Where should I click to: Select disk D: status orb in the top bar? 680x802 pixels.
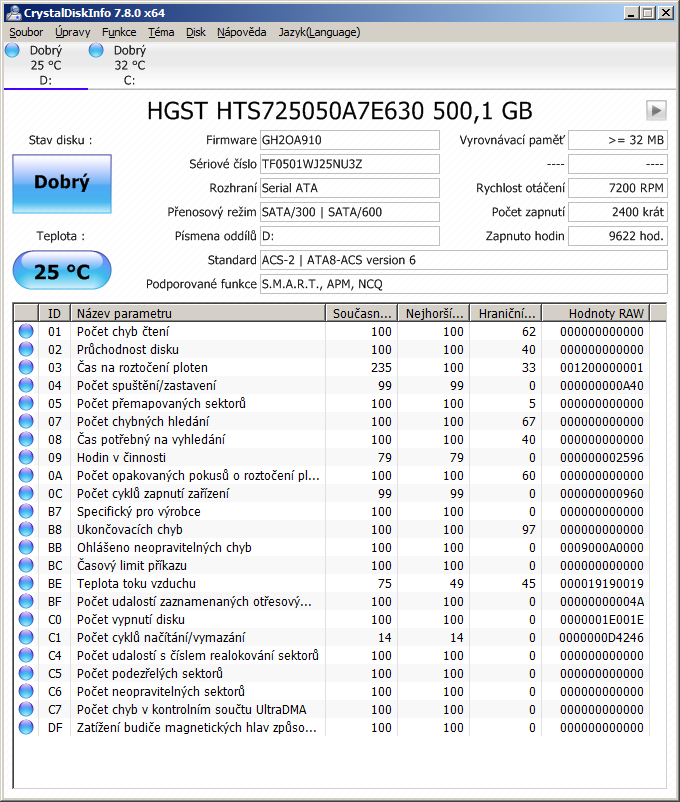pyautogui.click(x=12, y=50)
